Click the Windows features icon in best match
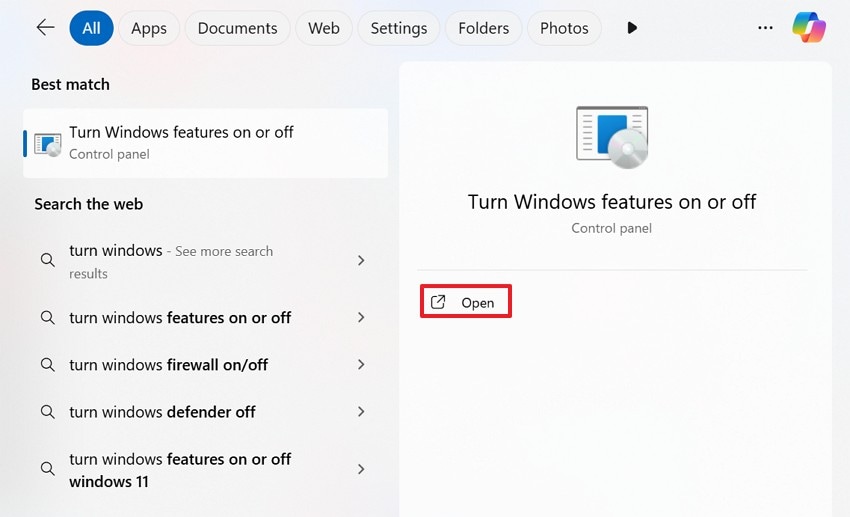 tap(48, 144)
